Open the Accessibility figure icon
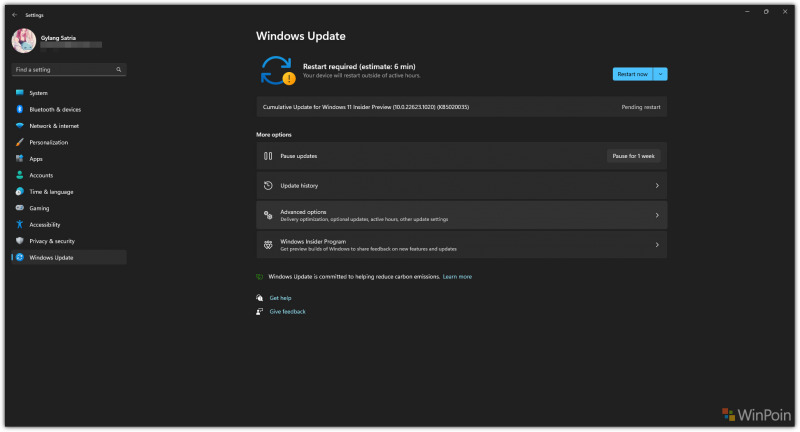Viewport: 800px width, 432px height. pyautogui.click(x=19, y=224)
